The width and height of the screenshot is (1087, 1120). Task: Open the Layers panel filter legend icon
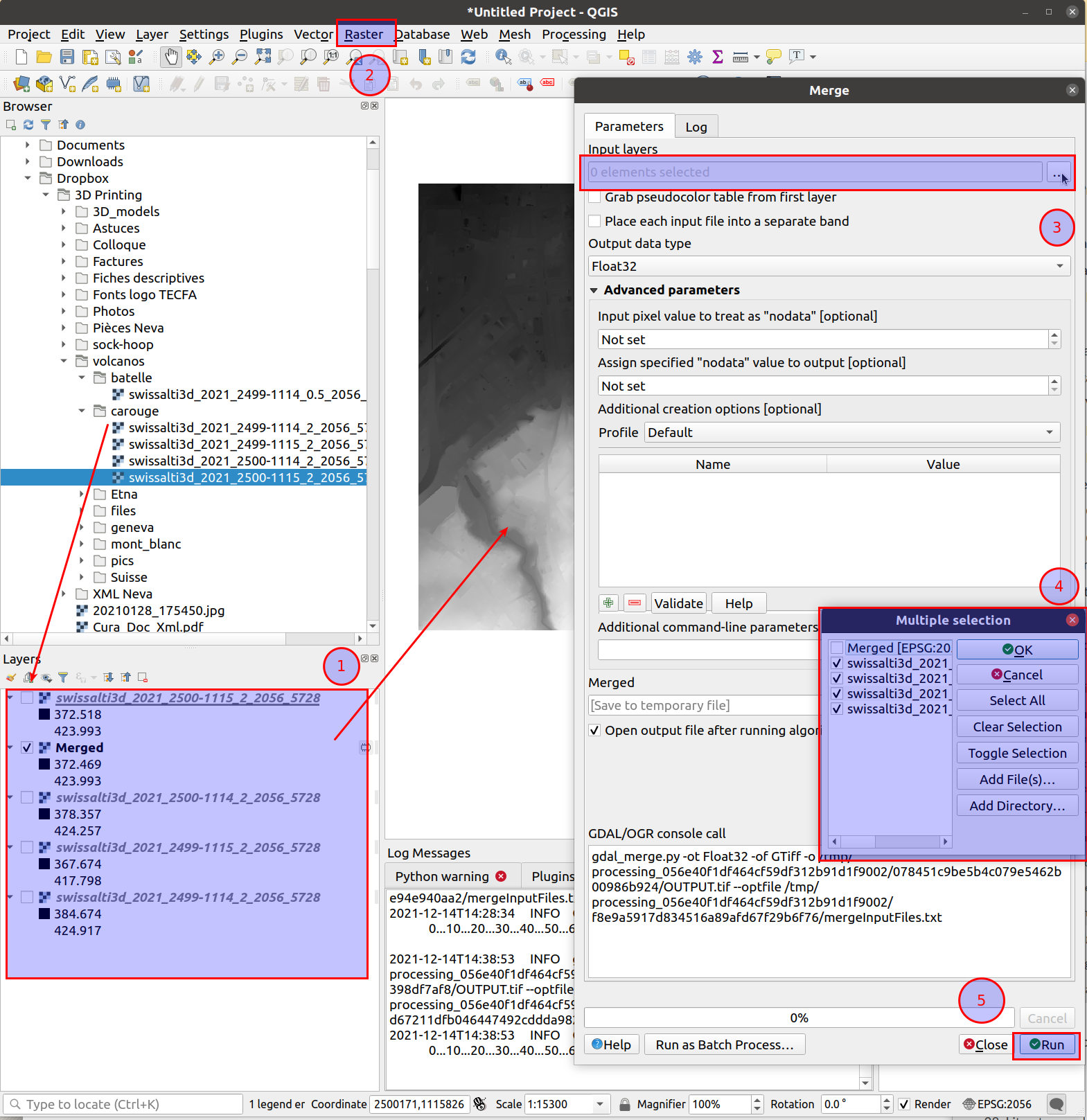coord(63,677)
